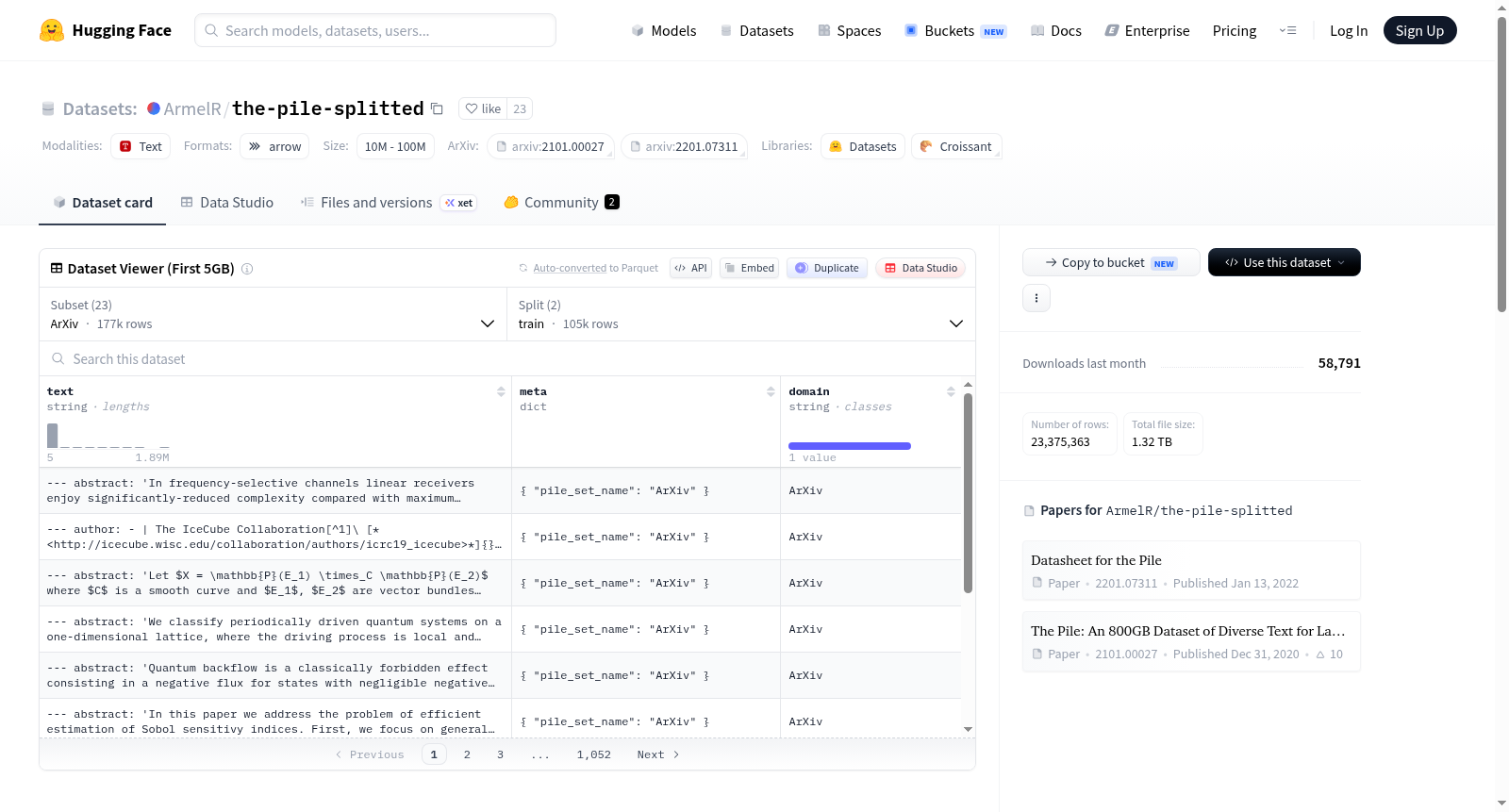
Task: Open the dataset viewer info icon
Action: [247, 269]
